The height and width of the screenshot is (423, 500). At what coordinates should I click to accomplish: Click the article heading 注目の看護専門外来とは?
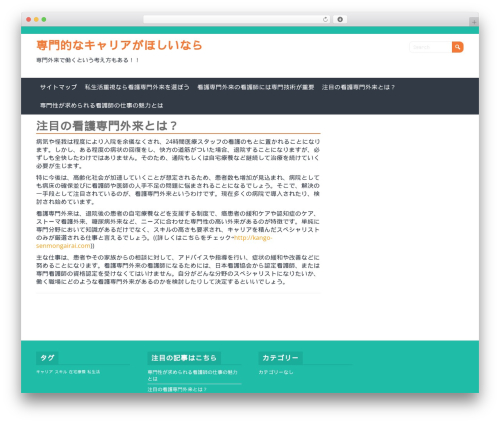pos(107,126)
